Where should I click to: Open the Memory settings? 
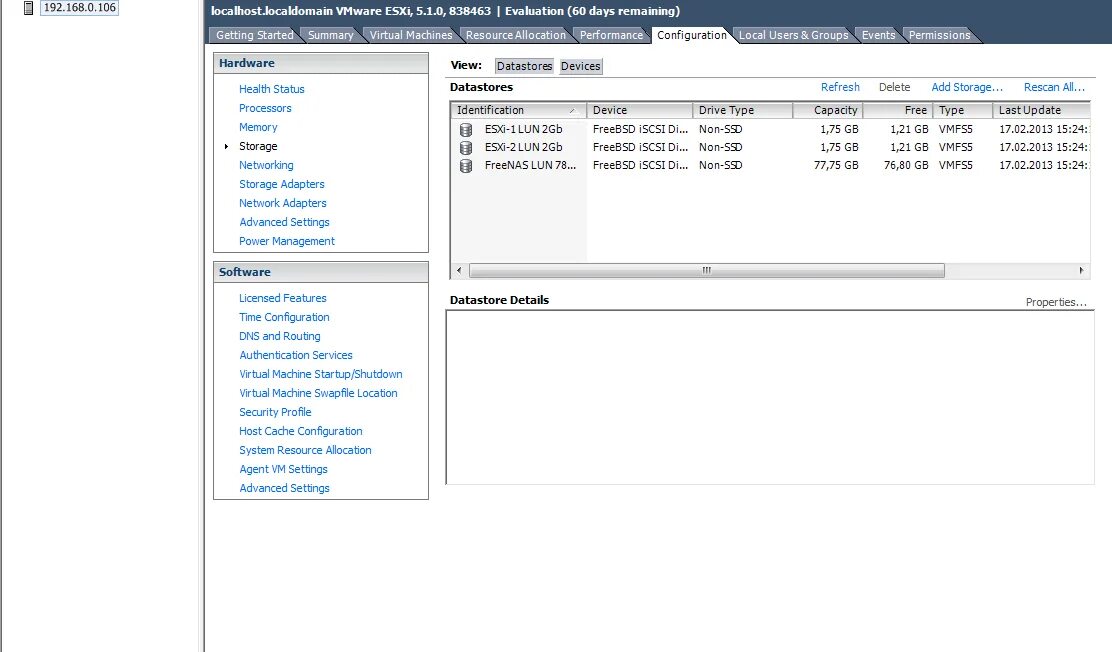point(258,127)
